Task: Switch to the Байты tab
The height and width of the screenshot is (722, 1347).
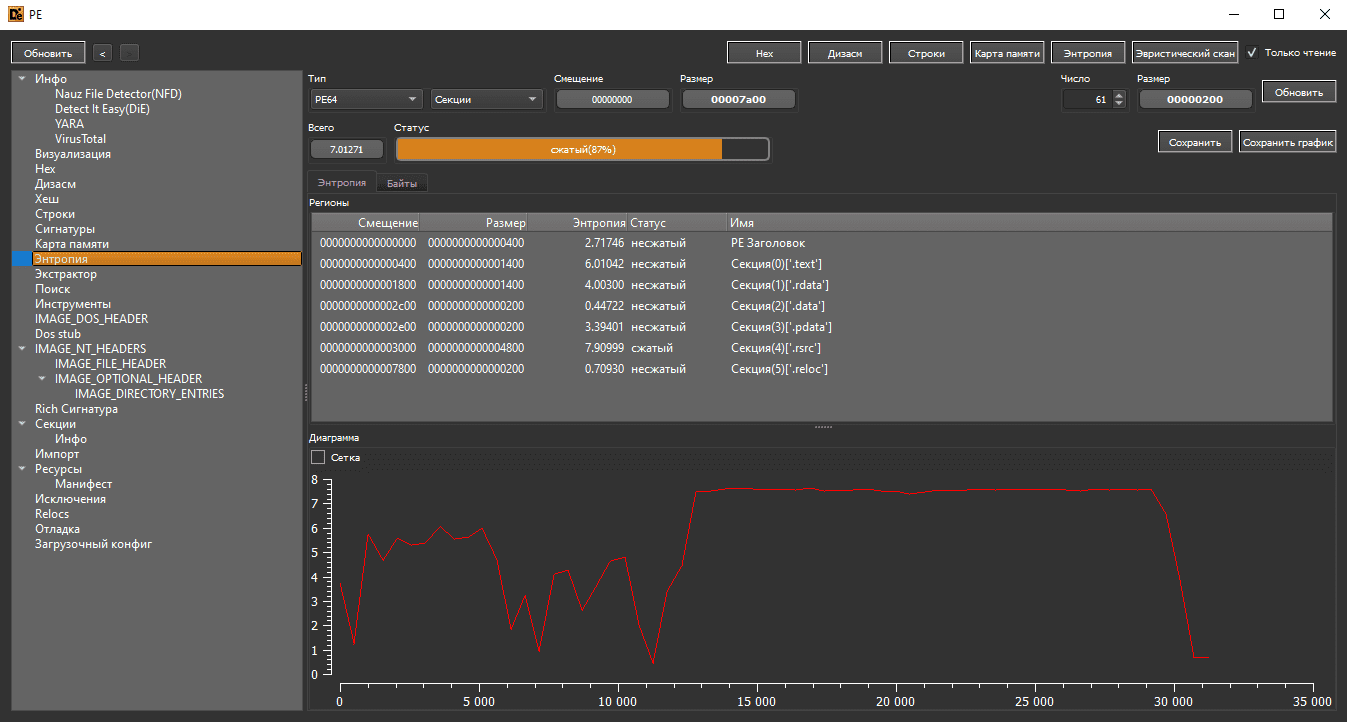Action: pos(402,183)
